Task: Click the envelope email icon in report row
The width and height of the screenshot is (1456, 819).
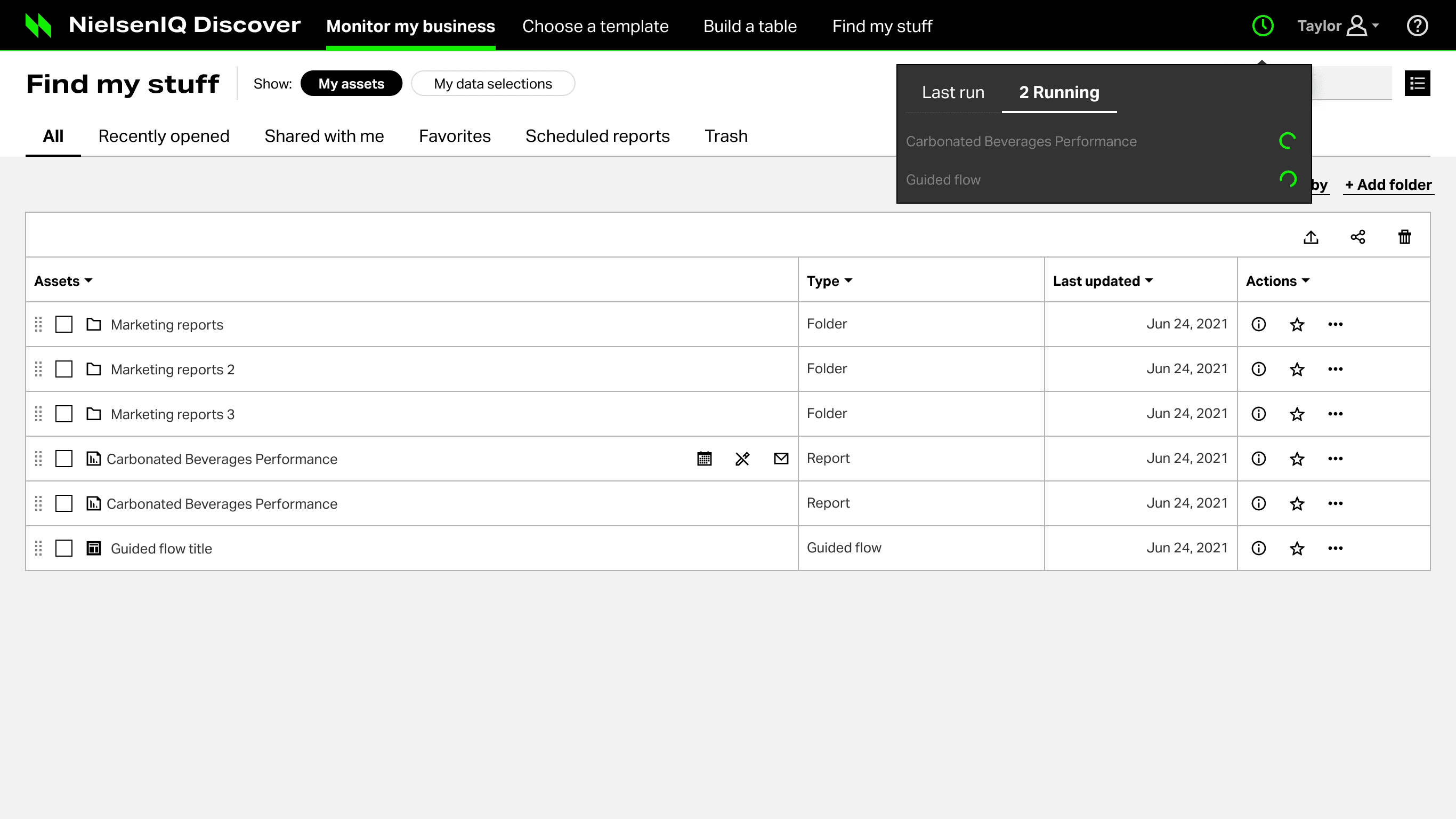Action: pos(781,459)
